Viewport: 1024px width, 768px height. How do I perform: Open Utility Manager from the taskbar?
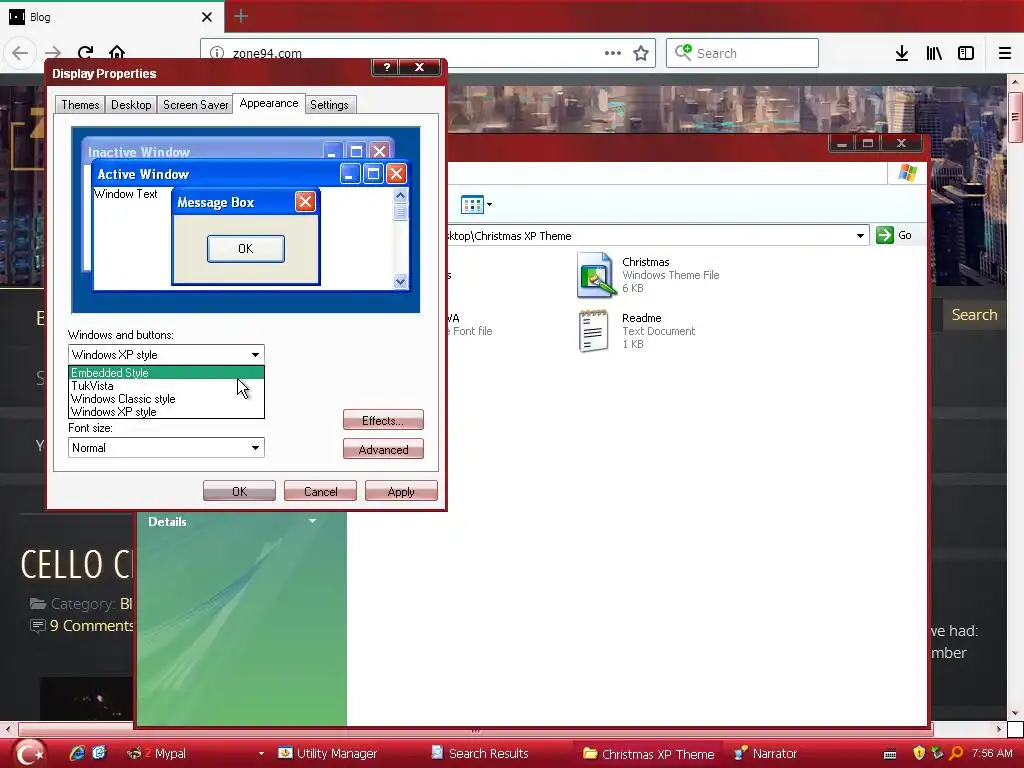click(327, 754)
